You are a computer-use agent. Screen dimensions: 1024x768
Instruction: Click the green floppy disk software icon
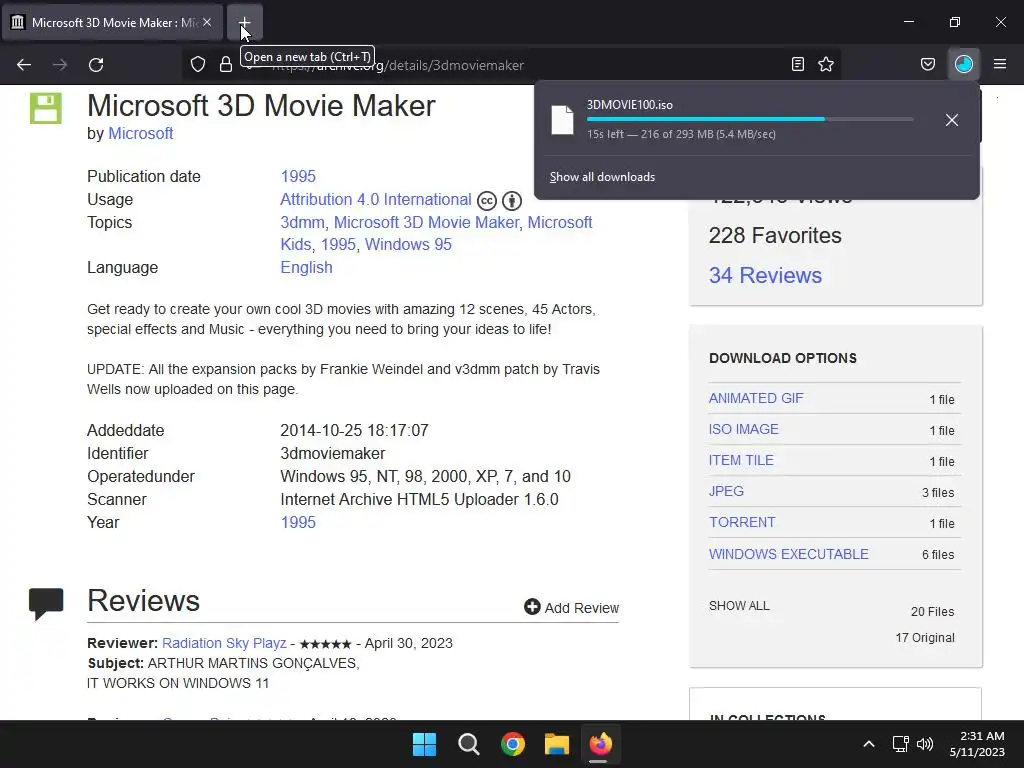(x=46, y=108)
